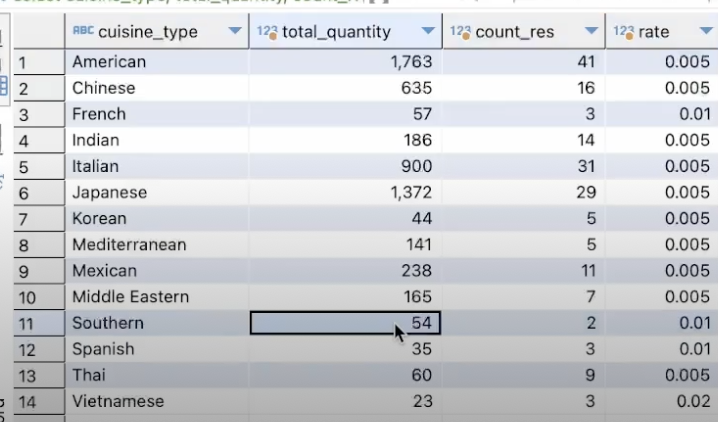Click the Vietnamese cuisine cell
Screen dimensions: 718x422
pyautogui.click(x=157, y=401)
